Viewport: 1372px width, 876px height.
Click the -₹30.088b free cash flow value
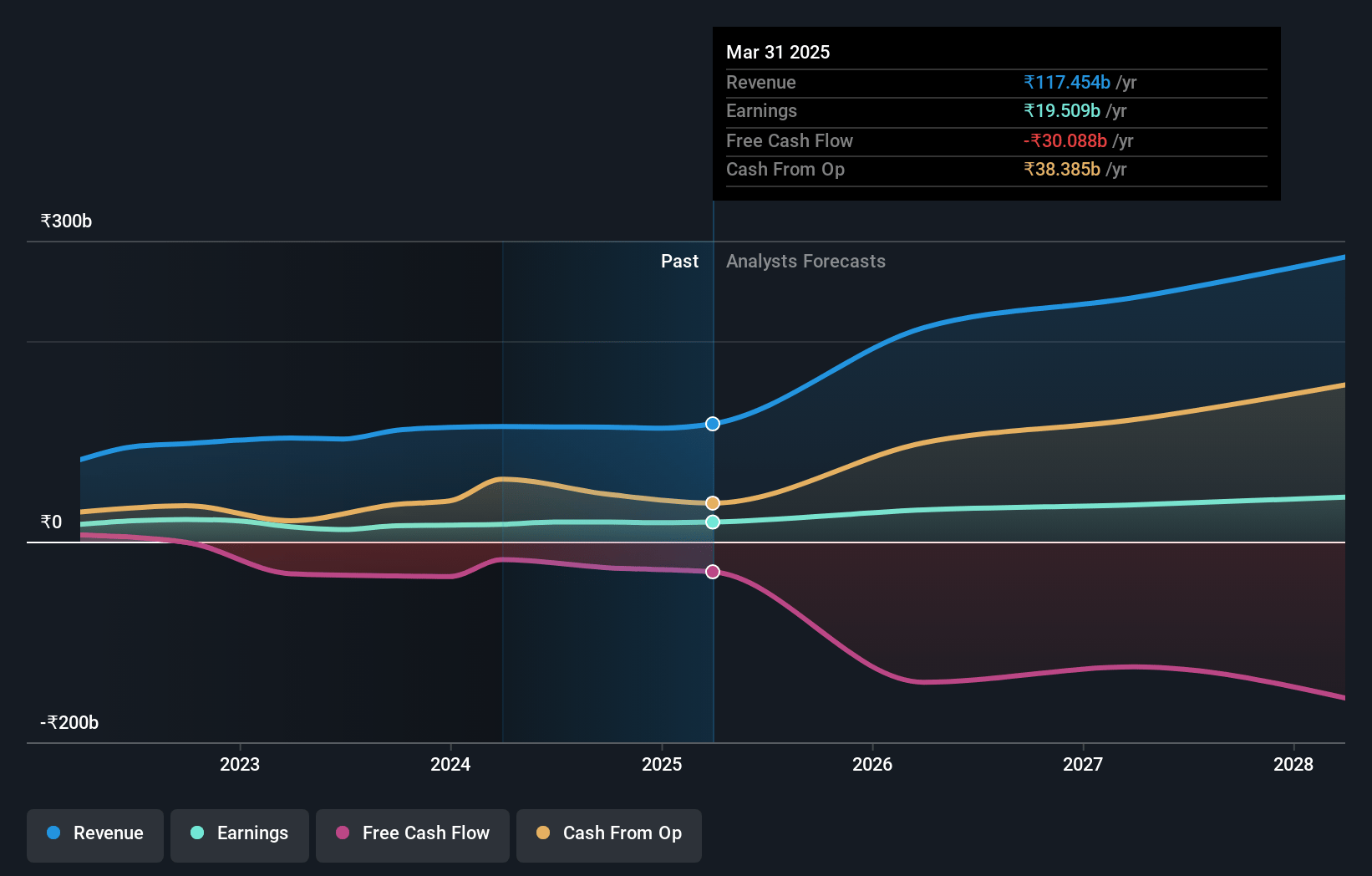(1065, 140)
